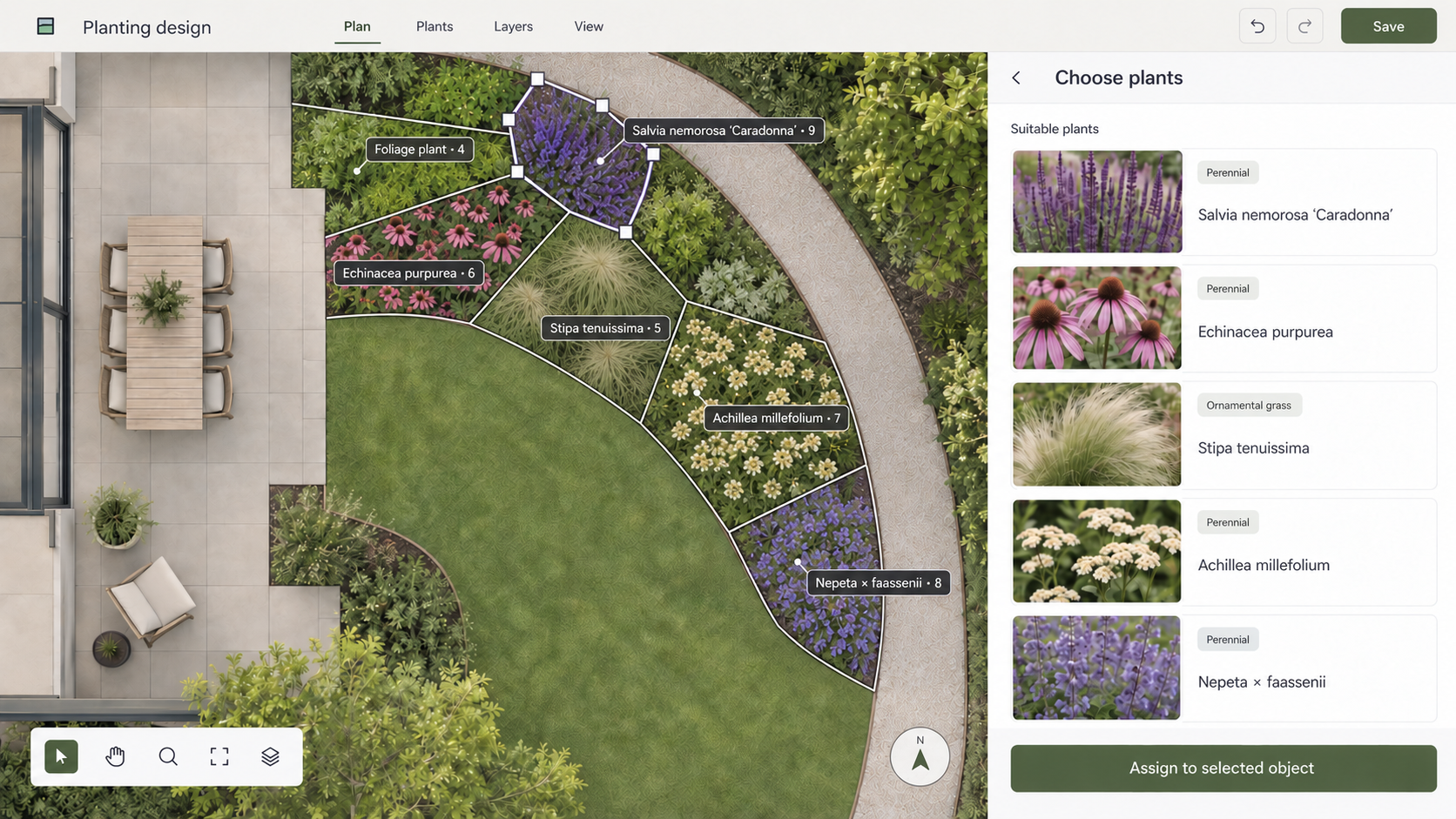The image size is (1456, 819).
Task: Open the app menu icon beside Planting design
Action: point(45,26)
